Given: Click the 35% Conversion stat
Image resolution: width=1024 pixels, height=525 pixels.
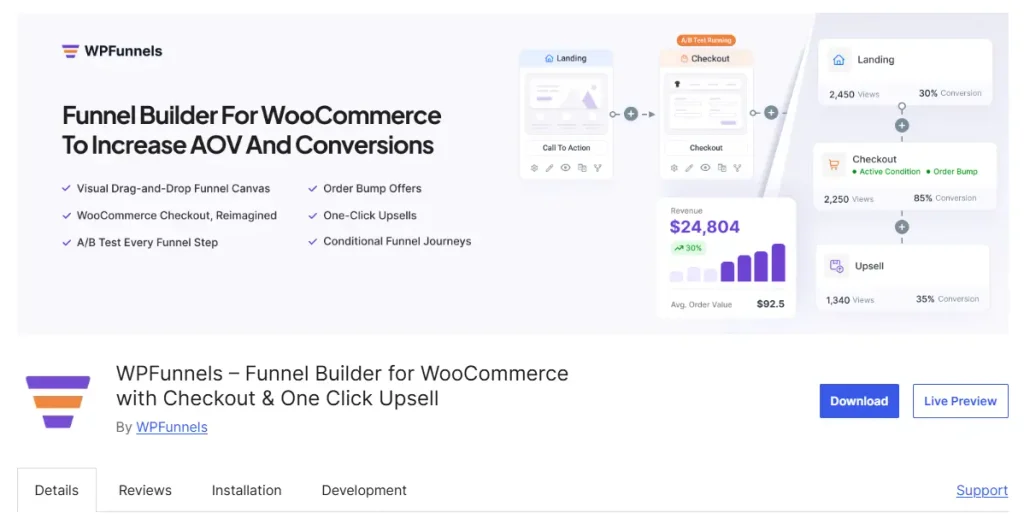Looking at the screenshot, I should click(947, 298).
